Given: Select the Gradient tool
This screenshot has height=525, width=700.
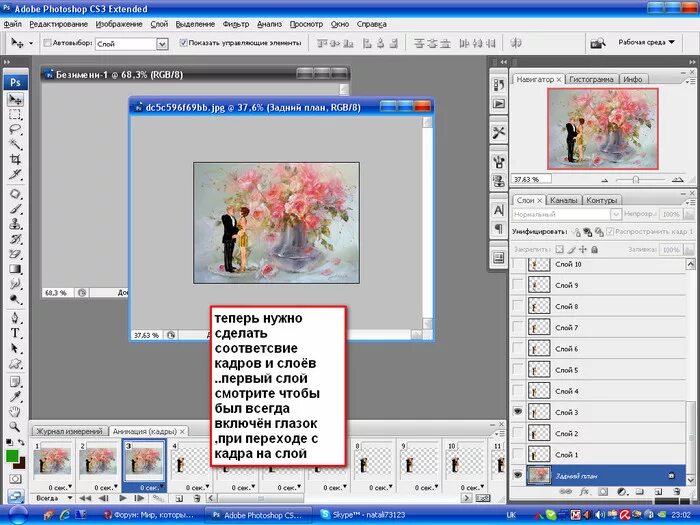Looking at the screenshot, I should click(15, 269).
